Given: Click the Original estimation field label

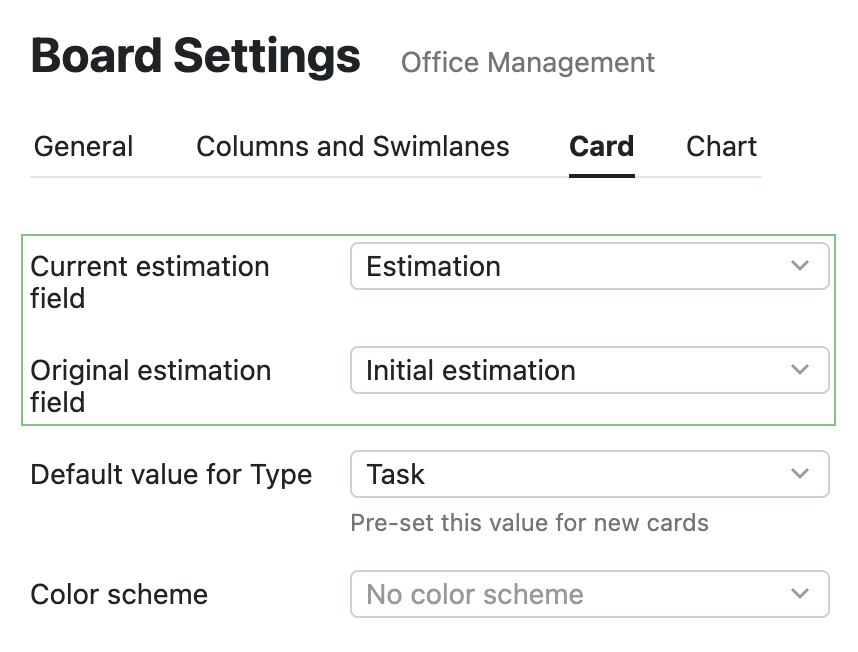Looking at the screenshot, I should coord(151,386).
